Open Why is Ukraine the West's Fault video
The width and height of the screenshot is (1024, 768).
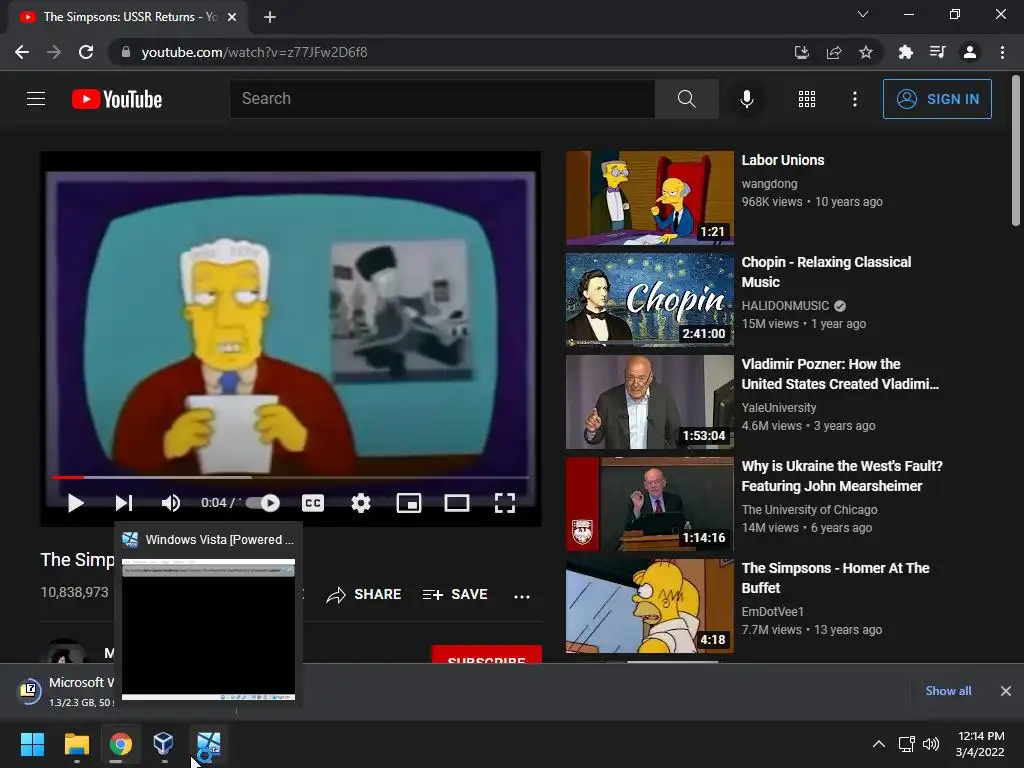coord(842,476)
